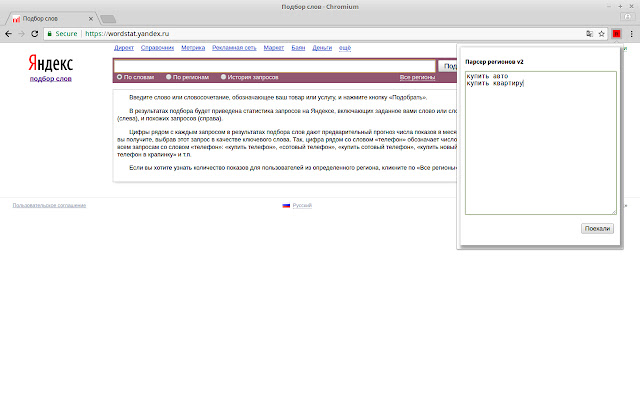Click the Поехали button in parser popup
Screen dimensions: 640x400
(597, 229)
